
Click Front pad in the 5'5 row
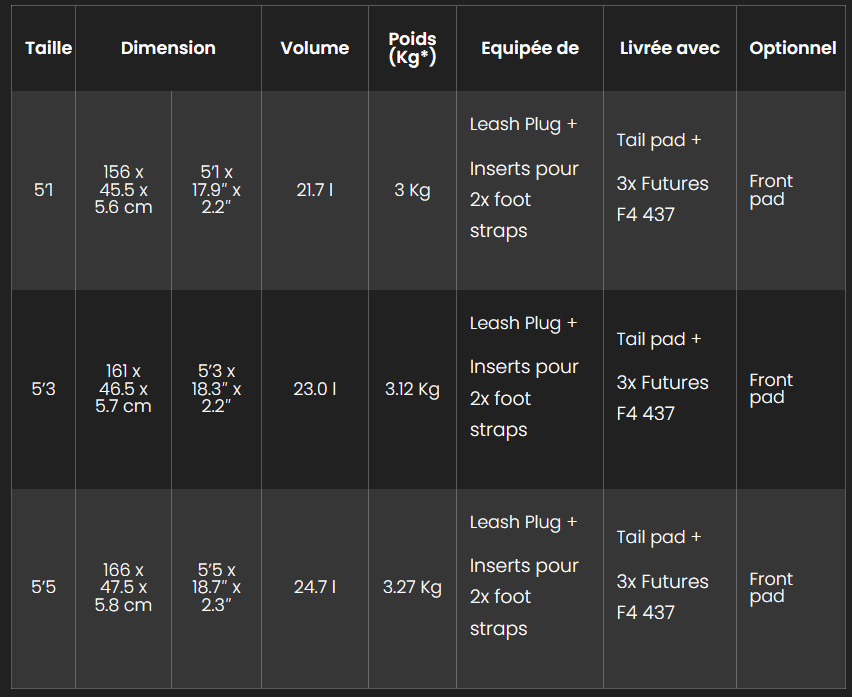(770, 587)
